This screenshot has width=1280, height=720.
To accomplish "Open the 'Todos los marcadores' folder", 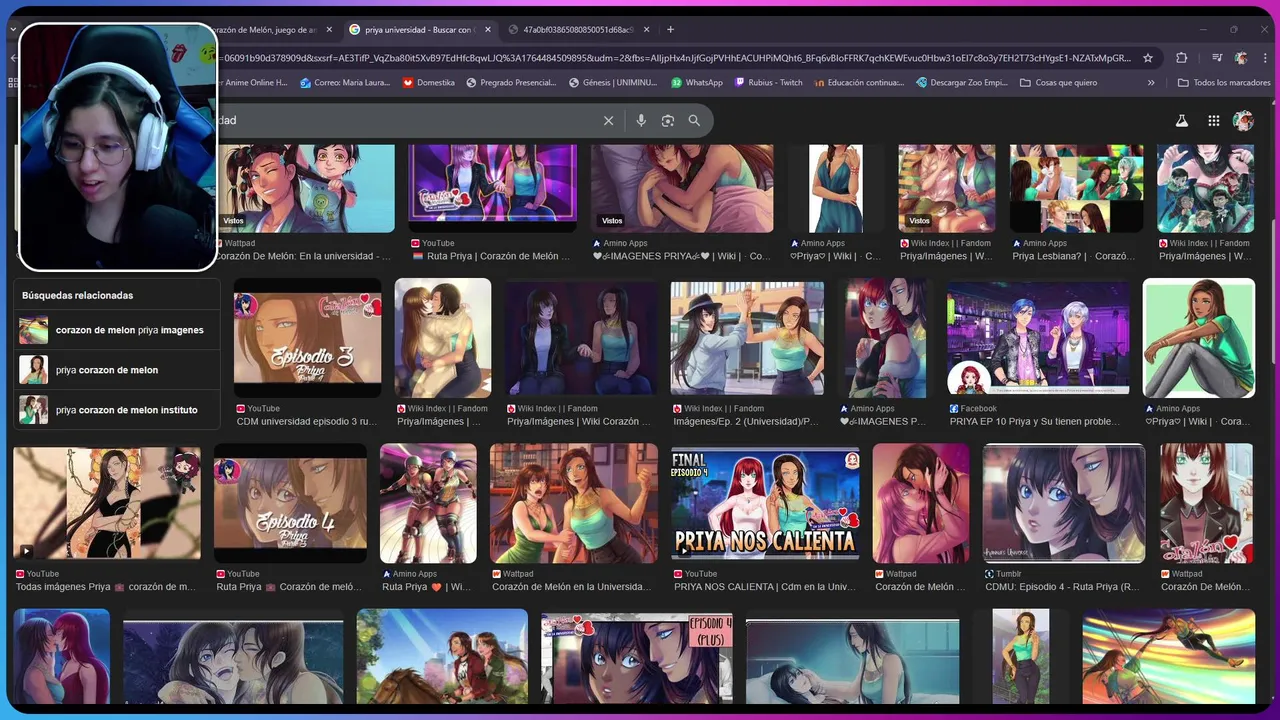I will pos(1224,83).
